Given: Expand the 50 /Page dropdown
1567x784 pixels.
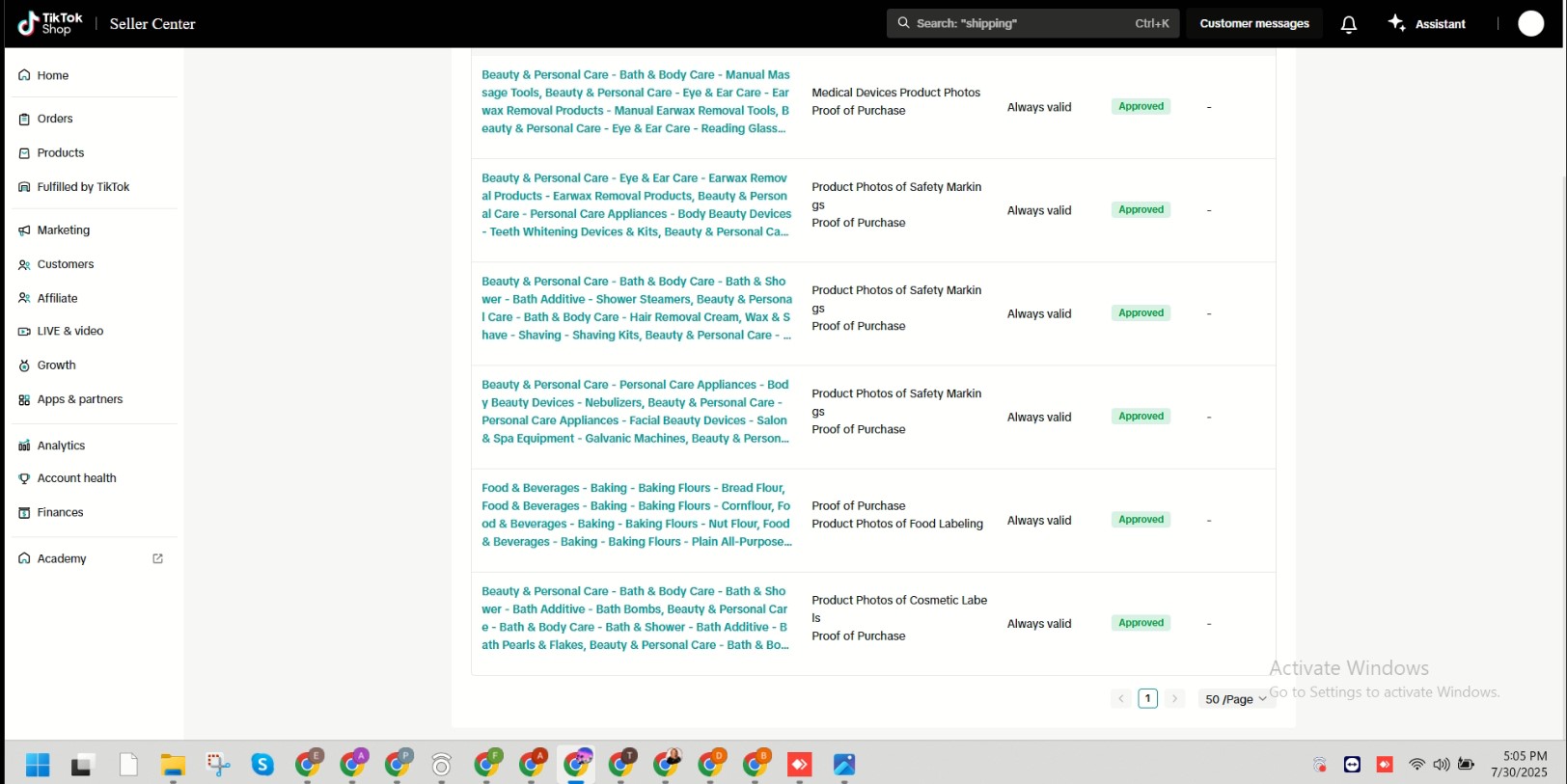Looking at the screenshot, I should (x=1236, y=699).
